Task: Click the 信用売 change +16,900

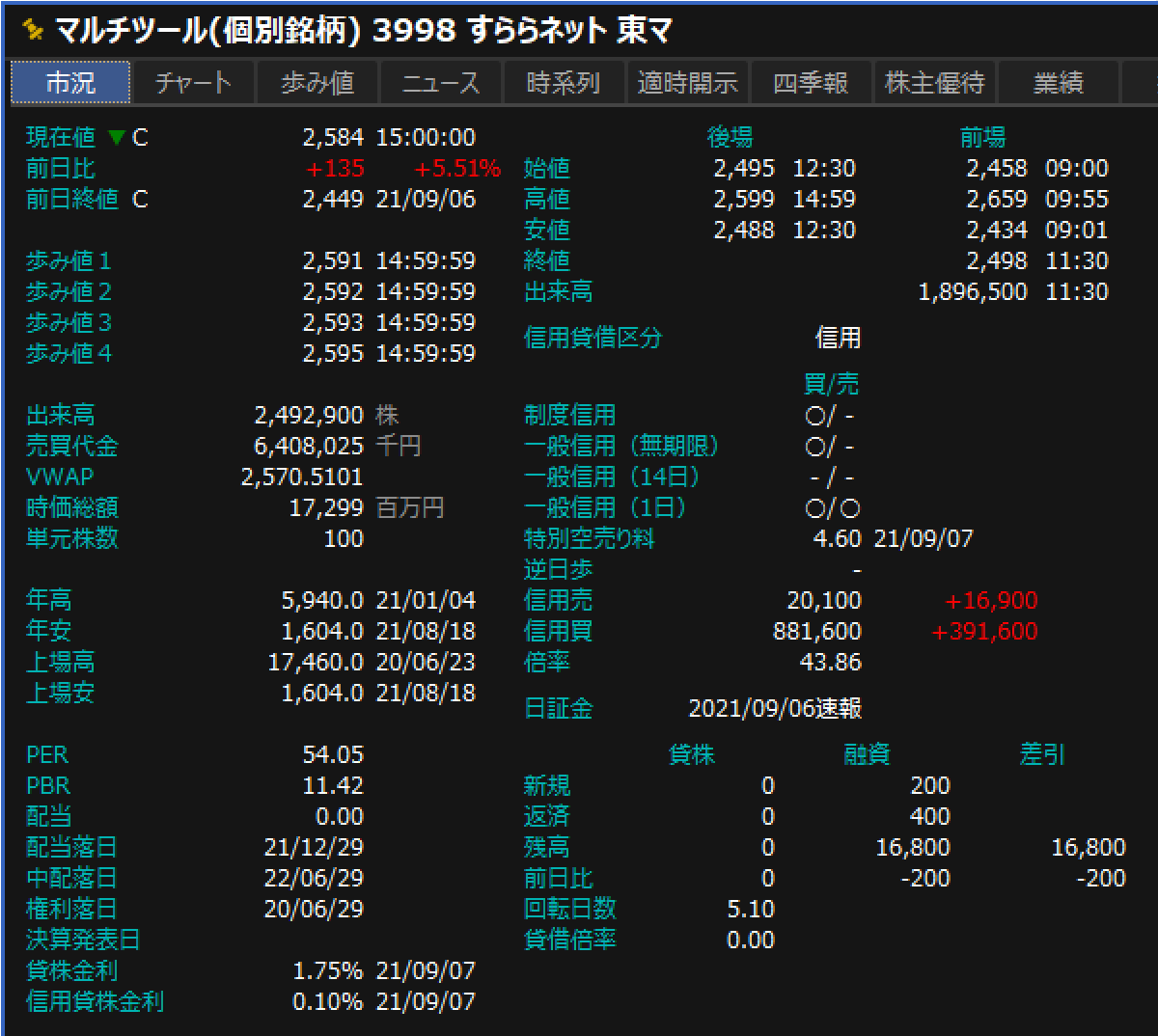Action: click(992, 601)
